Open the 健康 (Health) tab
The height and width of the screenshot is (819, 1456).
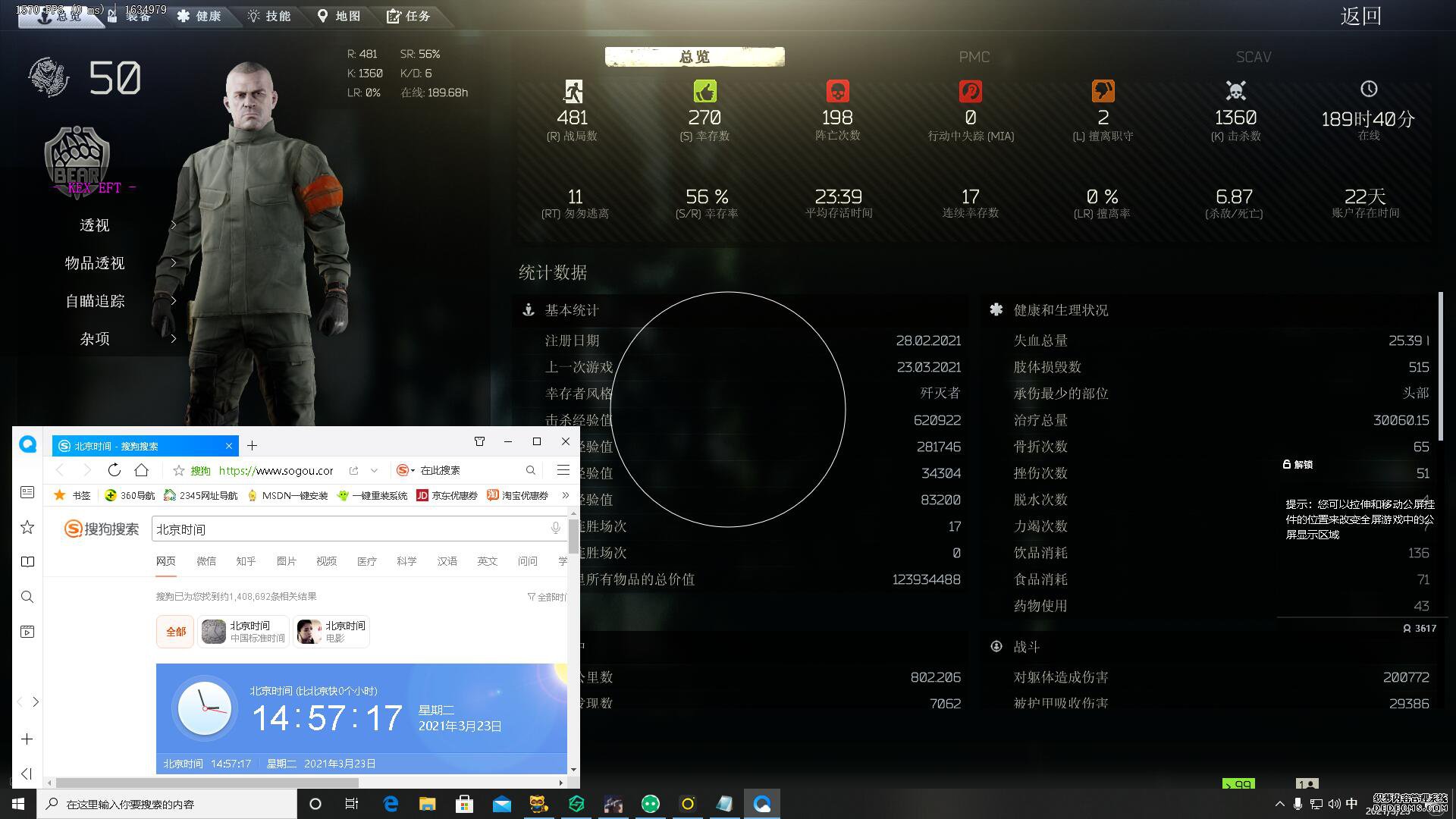(x=199, y=16)
